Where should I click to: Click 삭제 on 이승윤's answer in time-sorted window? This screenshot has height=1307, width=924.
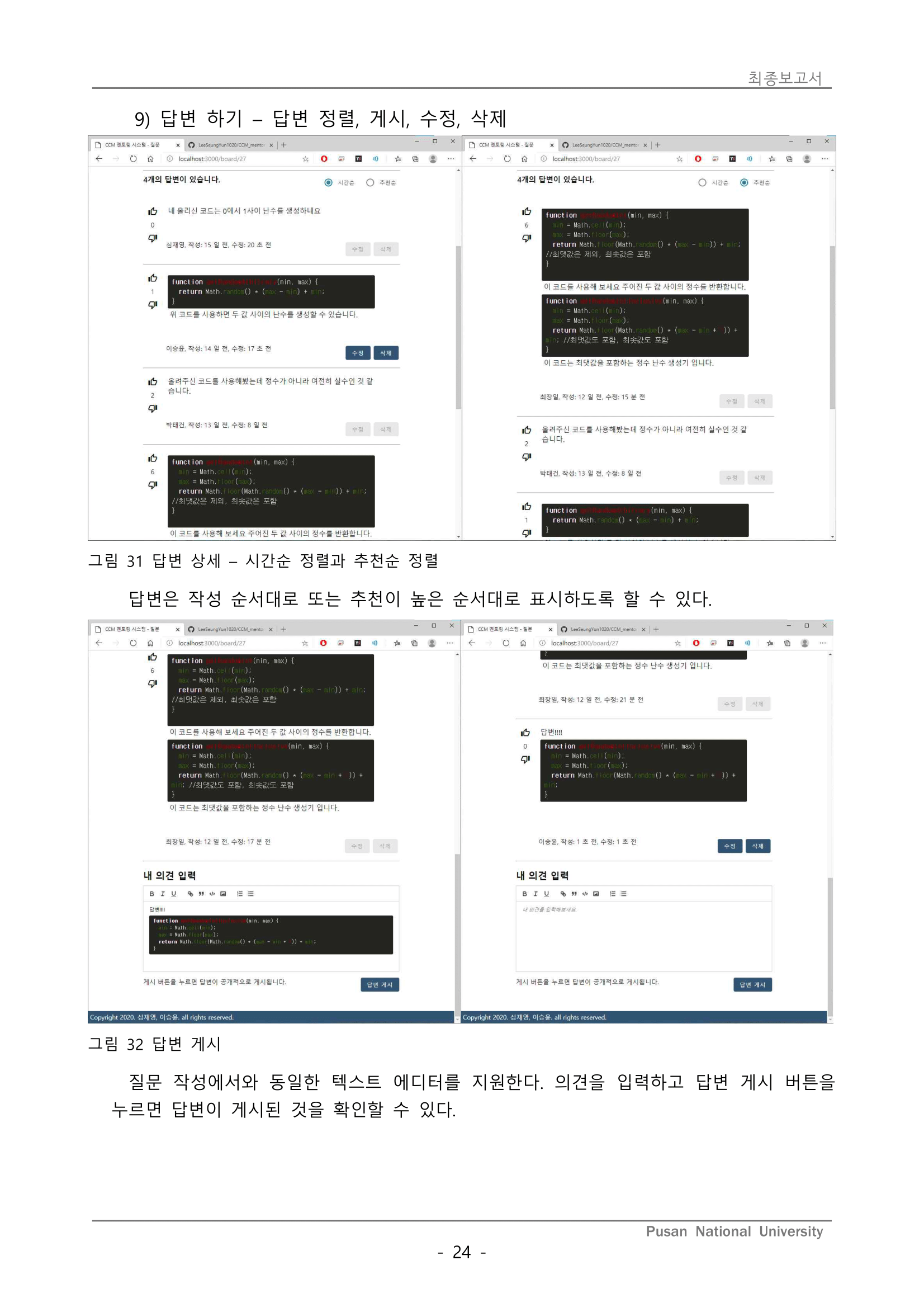(386, 353)
